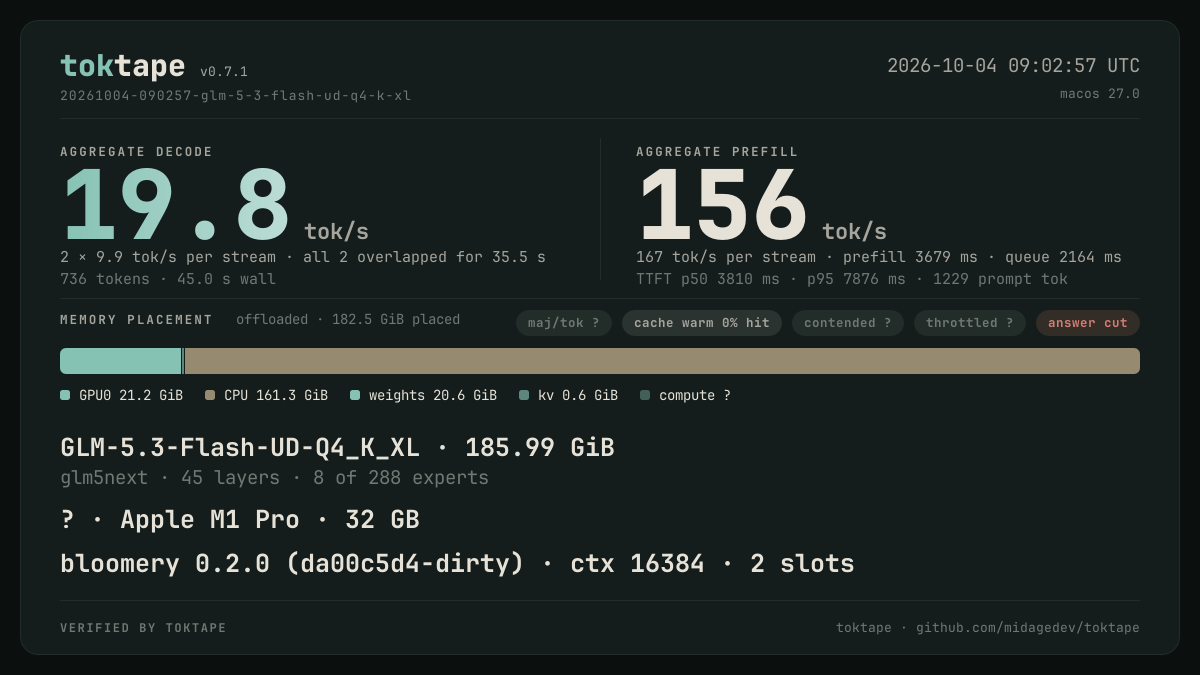1200x675 pixels.
Task: Click the GPU0 21.2 GiB legend swatch
Action: point(65,395)
